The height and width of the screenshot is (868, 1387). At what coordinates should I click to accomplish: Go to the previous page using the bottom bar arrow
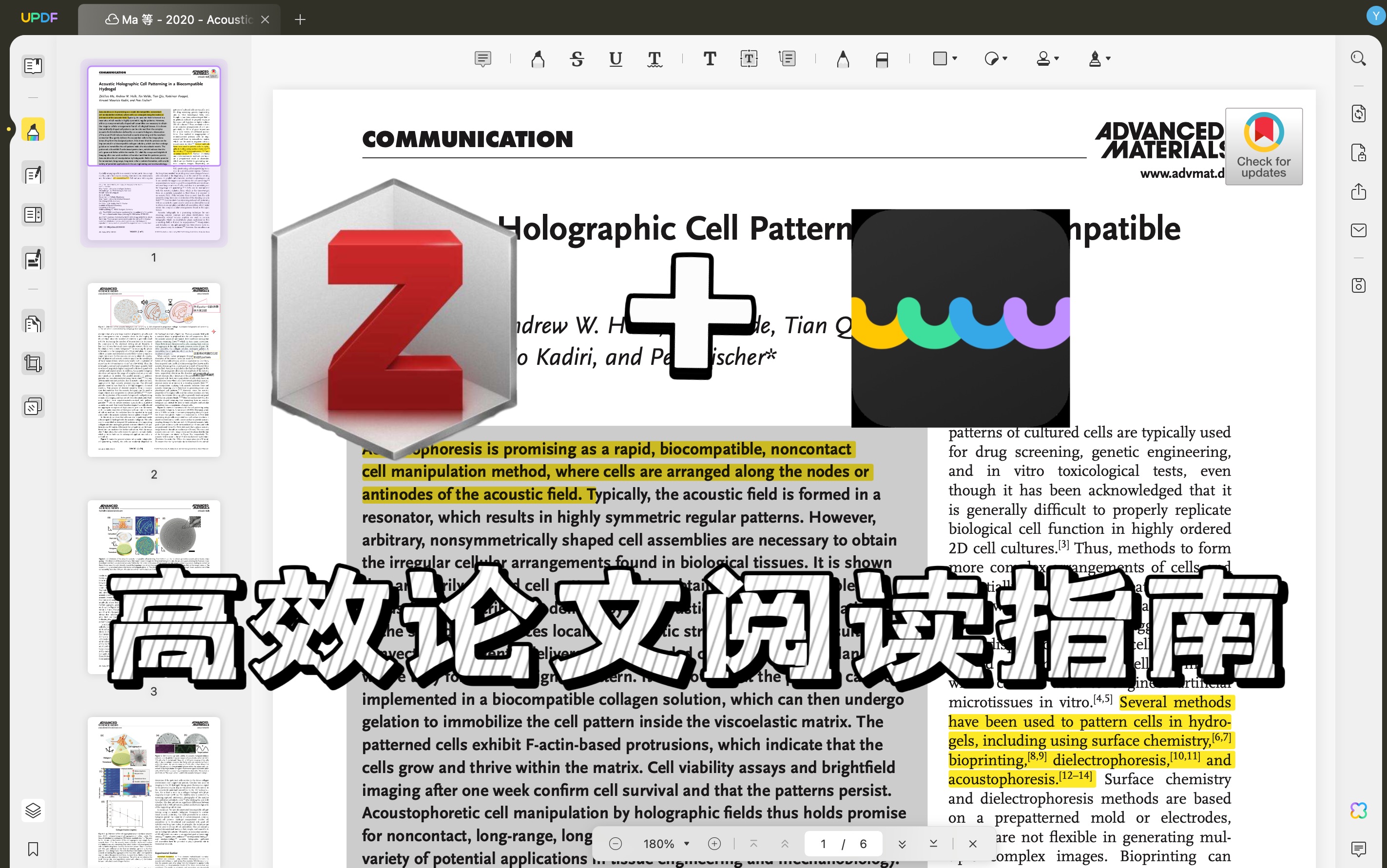click(x=785, y=843)
